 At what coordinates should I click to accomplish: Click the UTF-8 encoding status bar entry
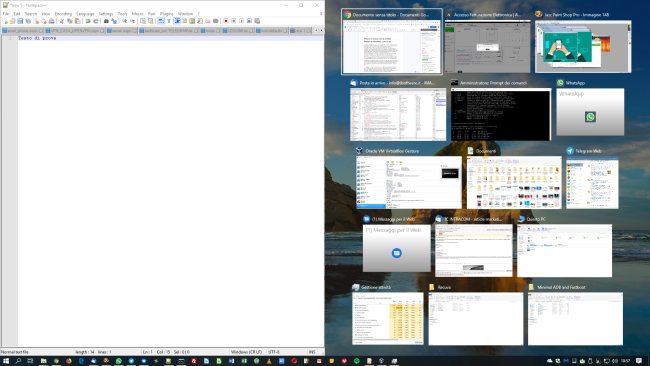pyautogui.click(x=274, y=352)
